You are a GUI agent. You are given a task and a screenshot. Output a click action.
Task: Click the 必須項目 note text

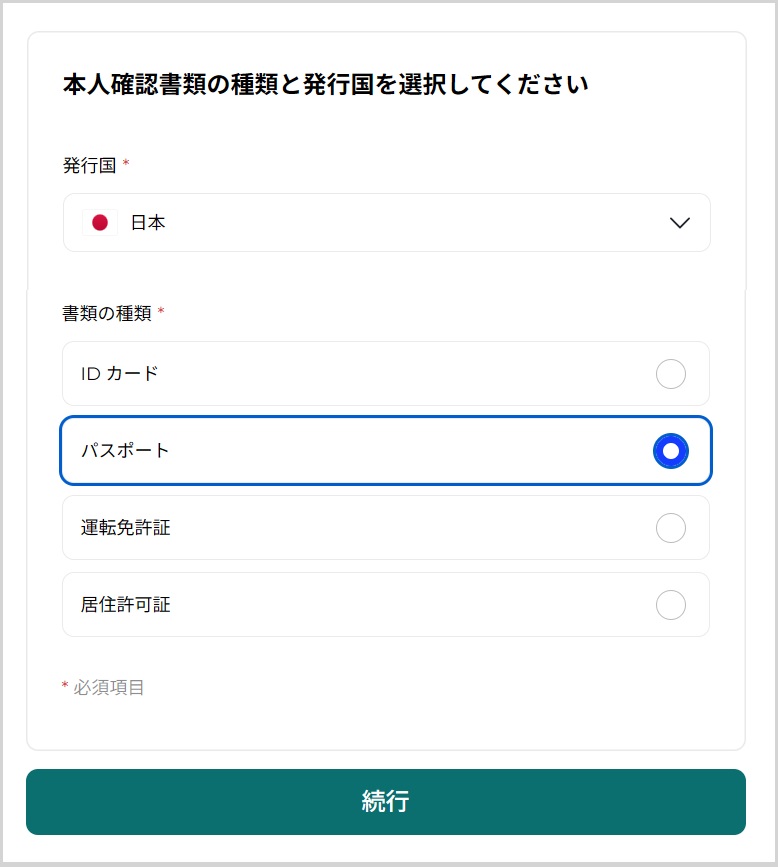[x=109, y=688]
